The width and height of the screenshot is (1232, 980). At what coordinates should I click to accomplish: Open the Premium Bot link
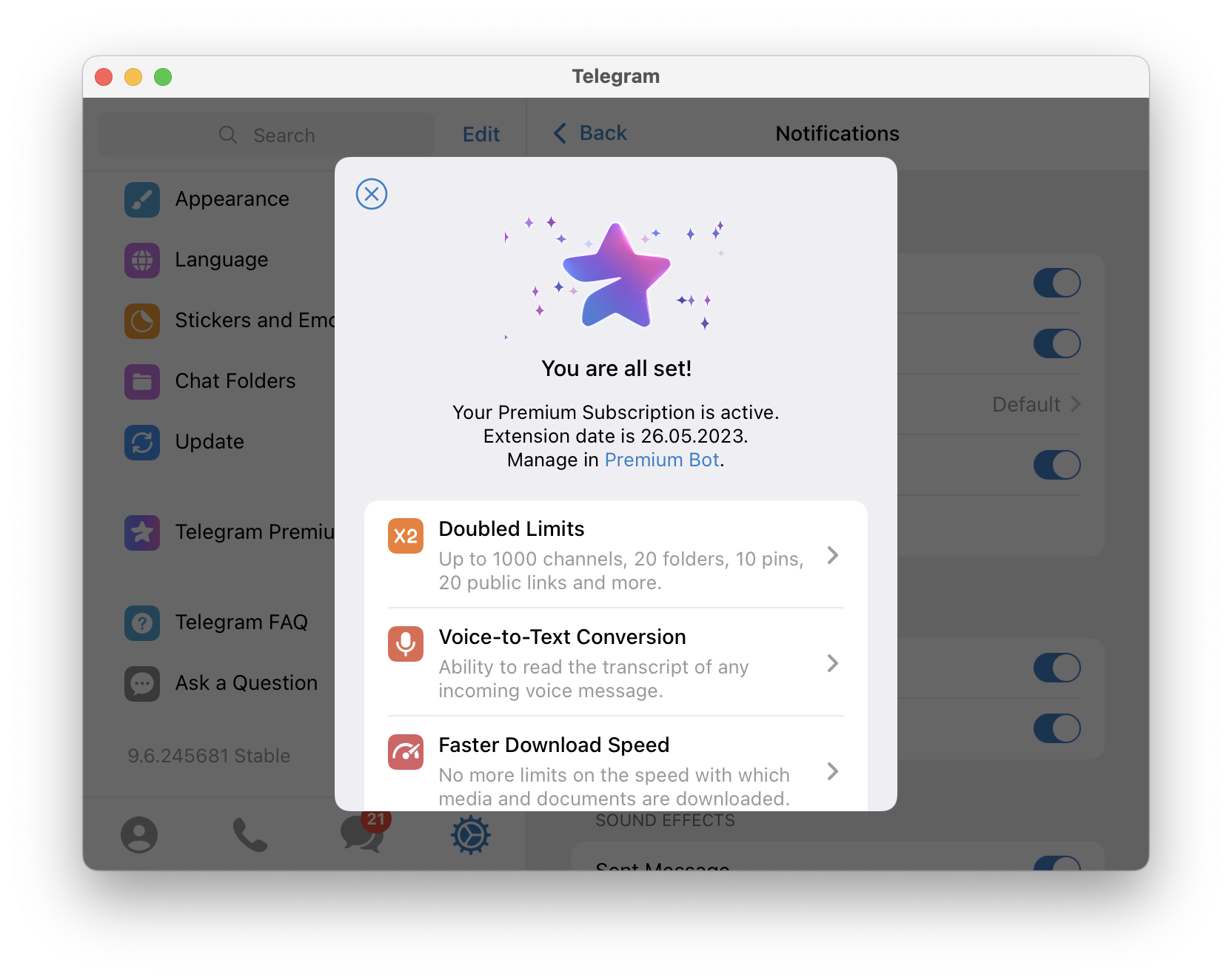pyautogui.click(x=662, y=460)
